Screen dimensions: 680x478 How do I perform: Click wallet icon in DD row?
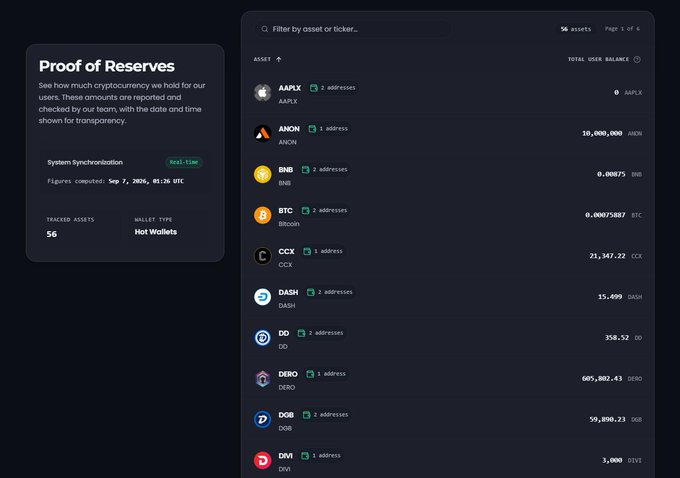pos(301,333)
